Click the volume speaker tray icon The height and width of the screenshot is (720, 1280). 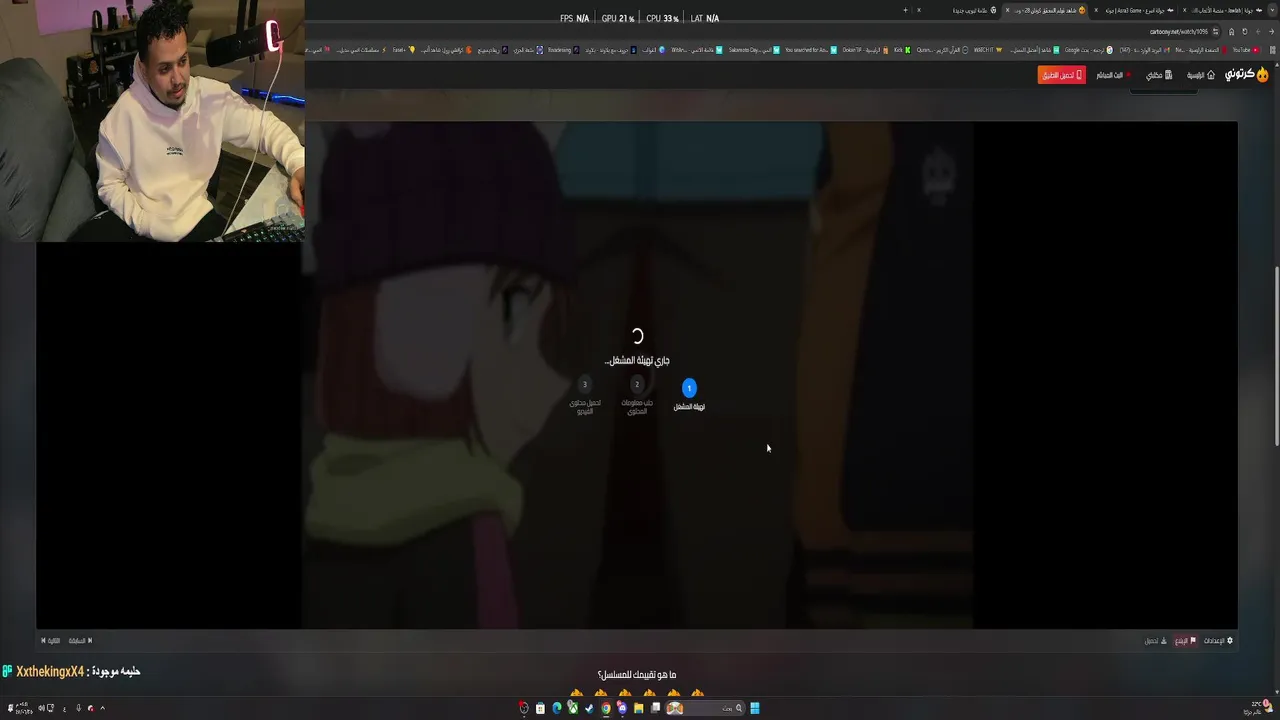click(41, 708)
